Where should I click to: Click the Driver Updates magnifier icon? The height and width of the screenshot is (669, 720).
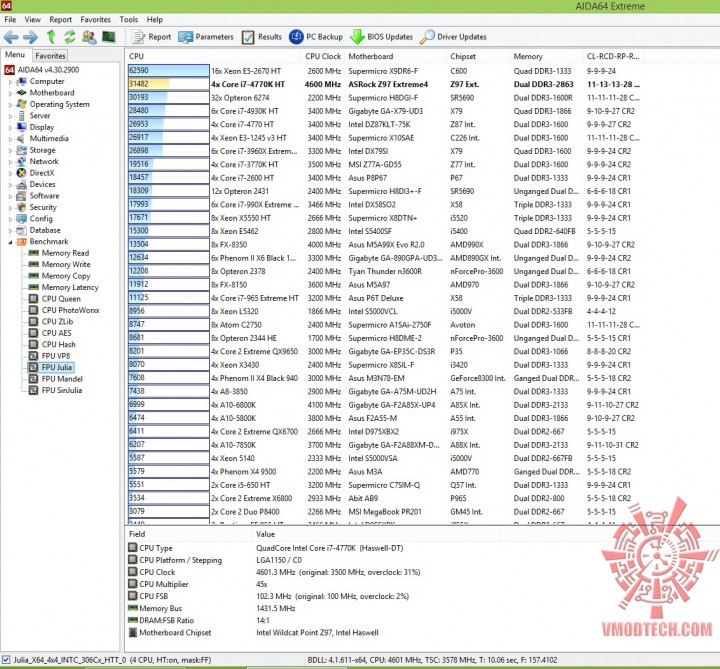pyautogui.click(x=427, y=37)
